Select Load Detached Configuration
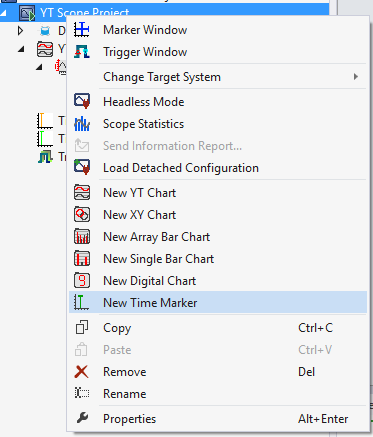Image resolution: width=373 pixels, height=437 pixels. click(218, 167)
